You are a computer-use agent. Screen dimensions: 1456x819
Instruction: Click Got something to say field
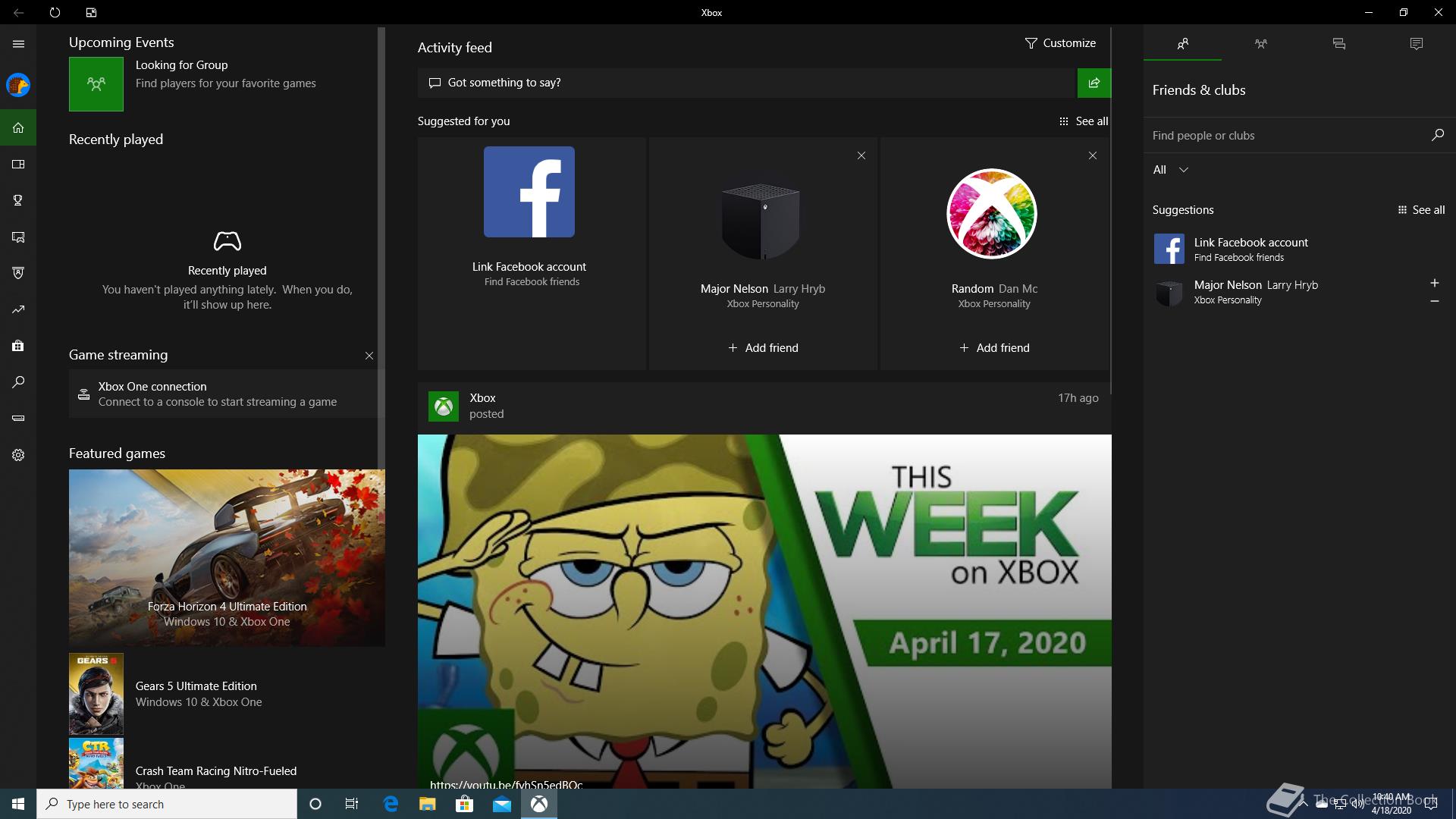click(748, 83)
